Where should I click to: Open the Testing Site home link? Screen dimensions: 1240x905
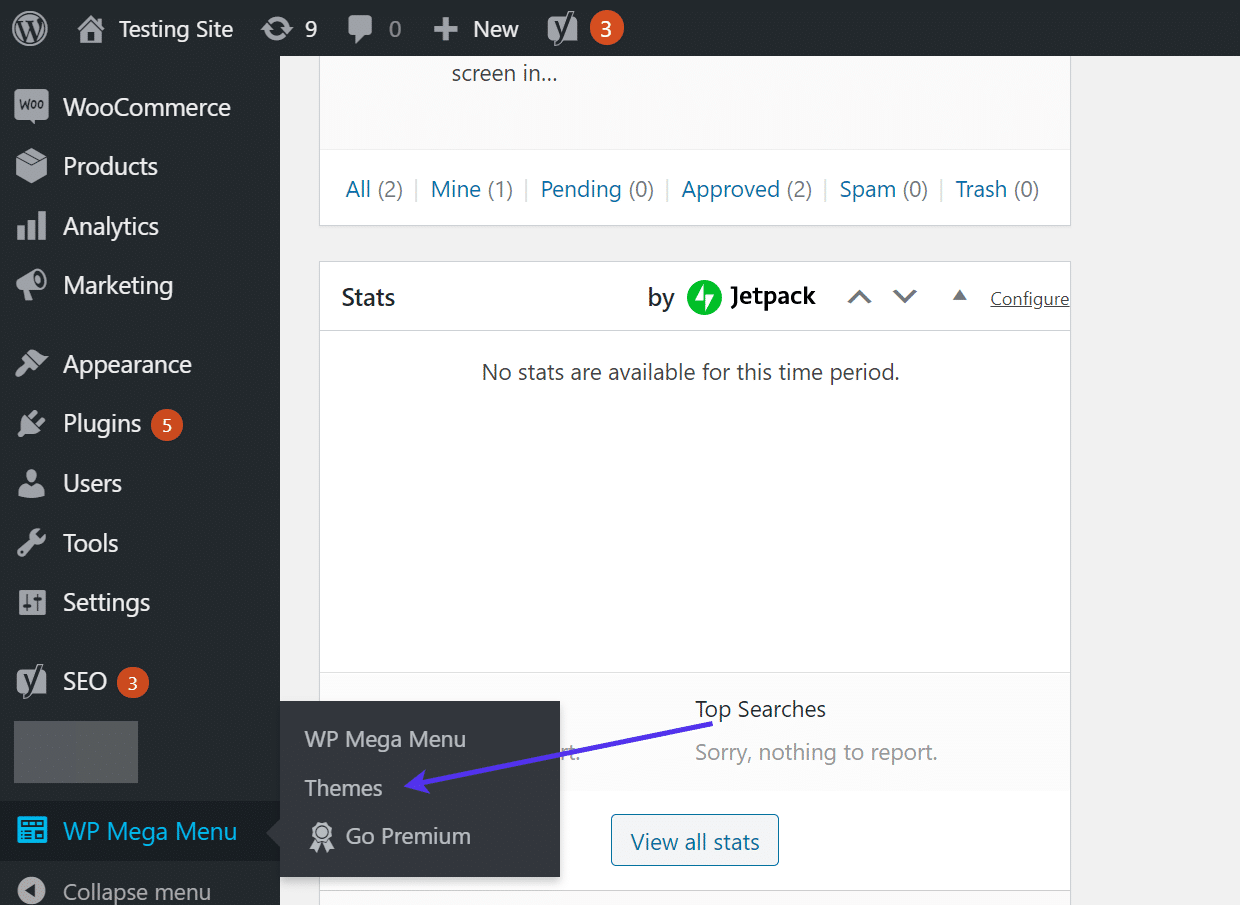click(155, 29)
